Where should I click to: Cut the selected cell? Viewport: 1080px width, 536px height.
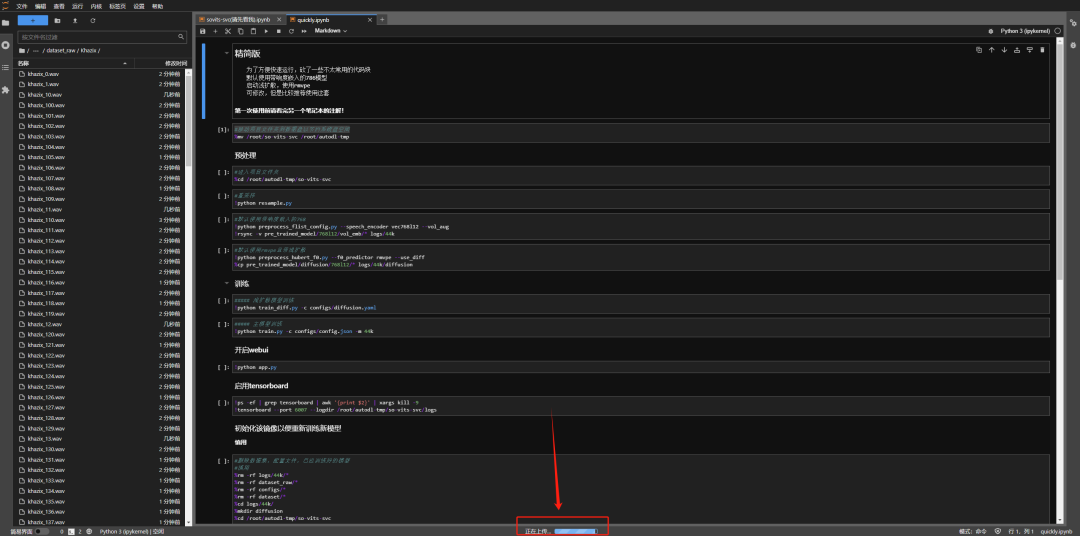tap(228, 31)
